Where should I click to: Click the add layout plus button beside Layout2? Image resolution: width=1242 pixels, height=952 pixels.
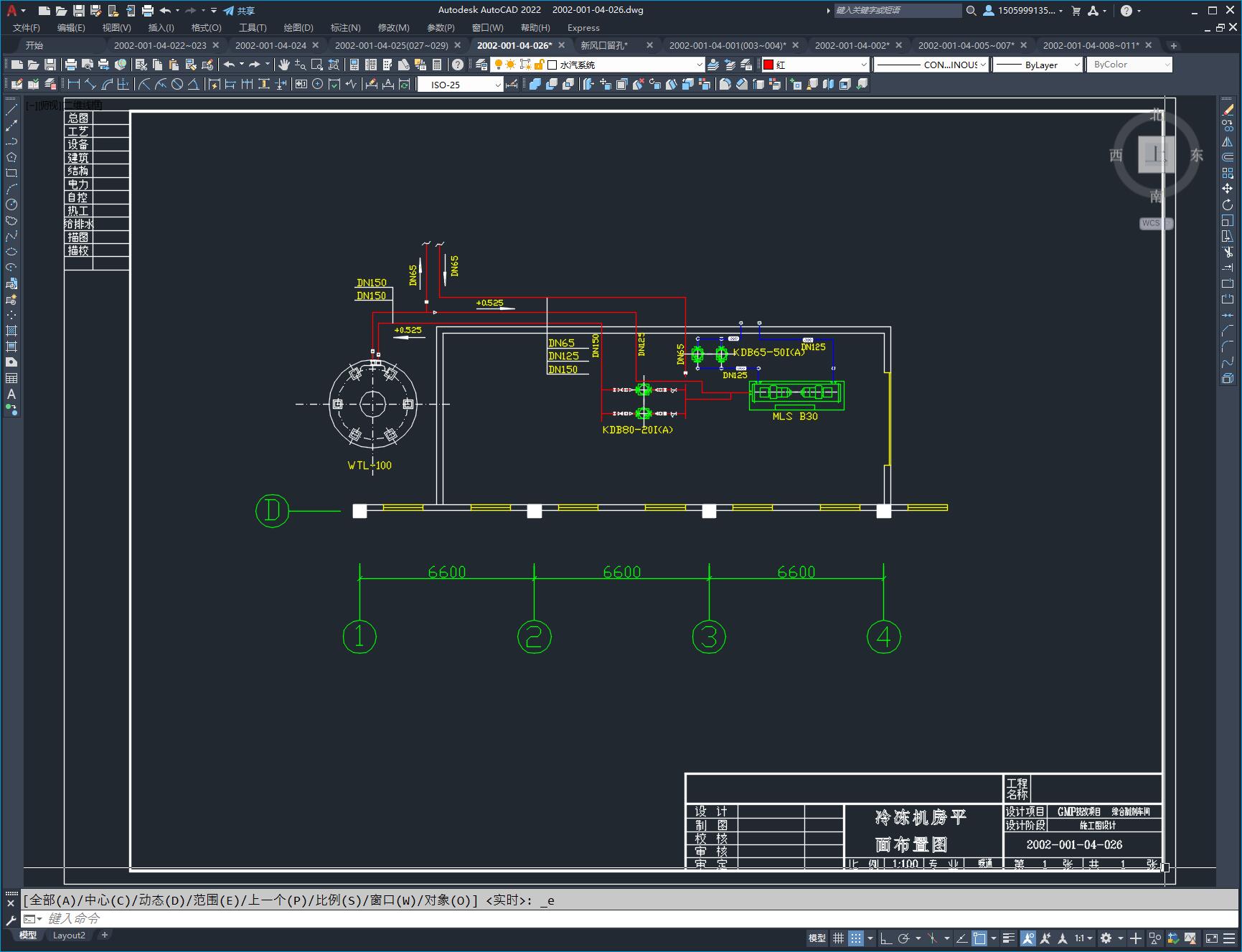pos(105,935)
